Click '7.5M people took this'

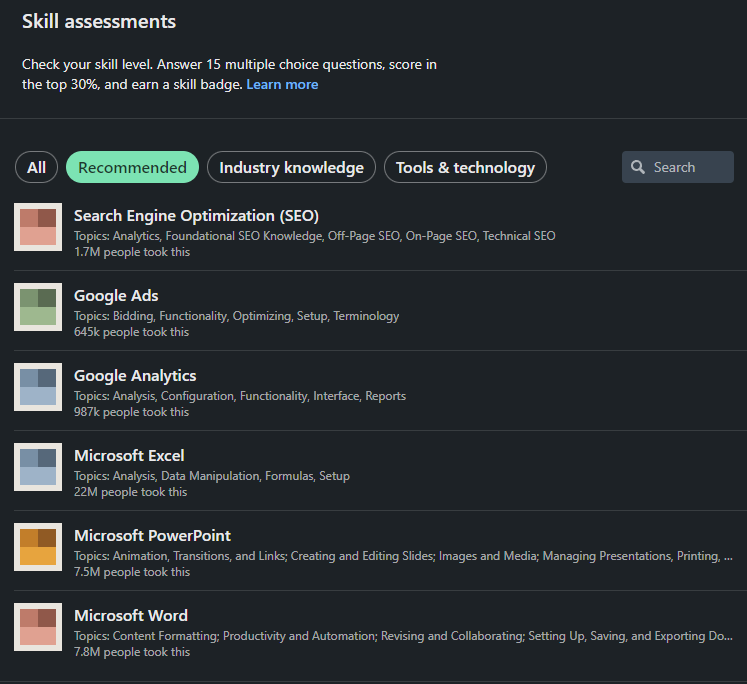[x=132, y=572]
